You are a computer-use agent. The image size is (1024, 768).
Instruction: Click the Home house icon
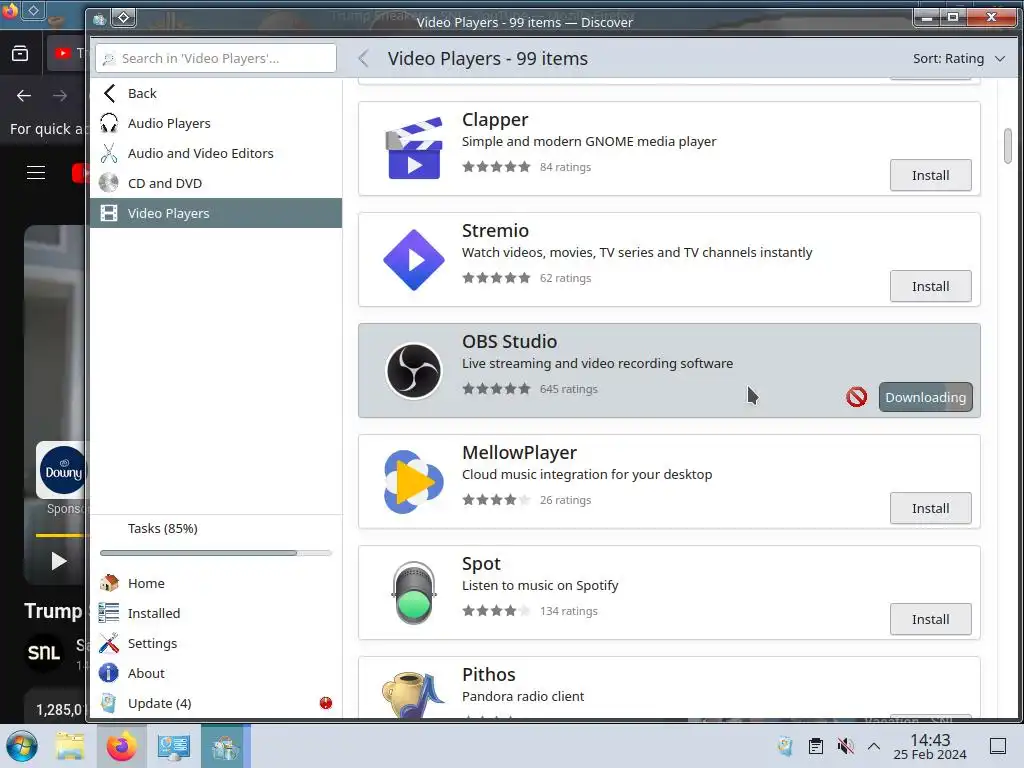pyautogui.click(x=109, y=583)
